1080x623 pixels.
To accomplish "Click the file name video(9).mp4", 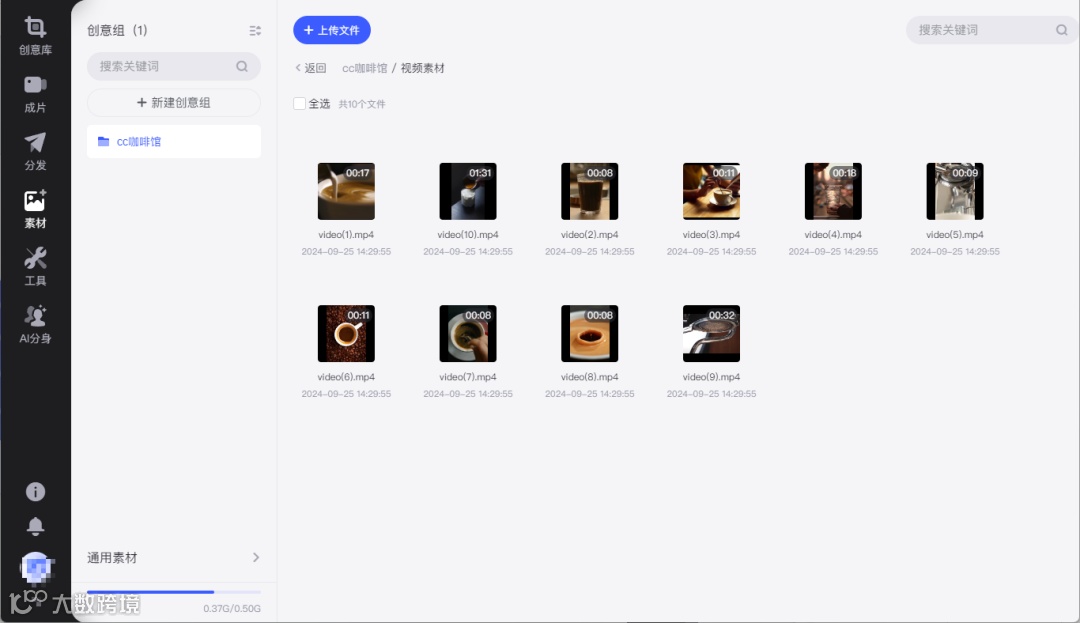I will tap(712, 377).
